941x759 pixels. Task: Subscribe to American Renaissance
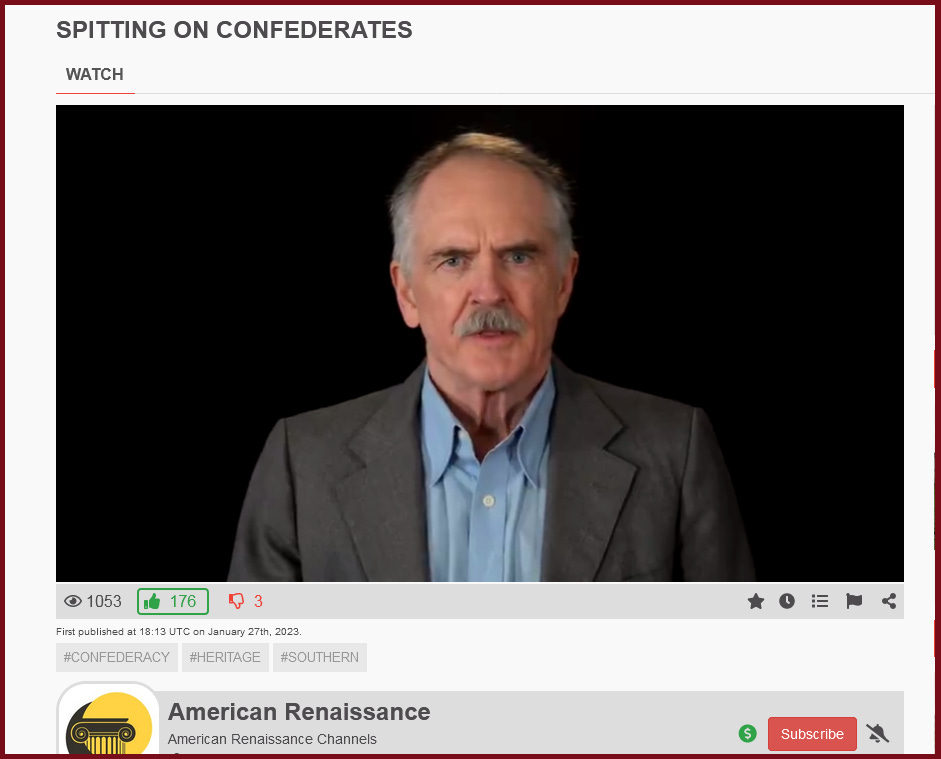click(812, 734)
